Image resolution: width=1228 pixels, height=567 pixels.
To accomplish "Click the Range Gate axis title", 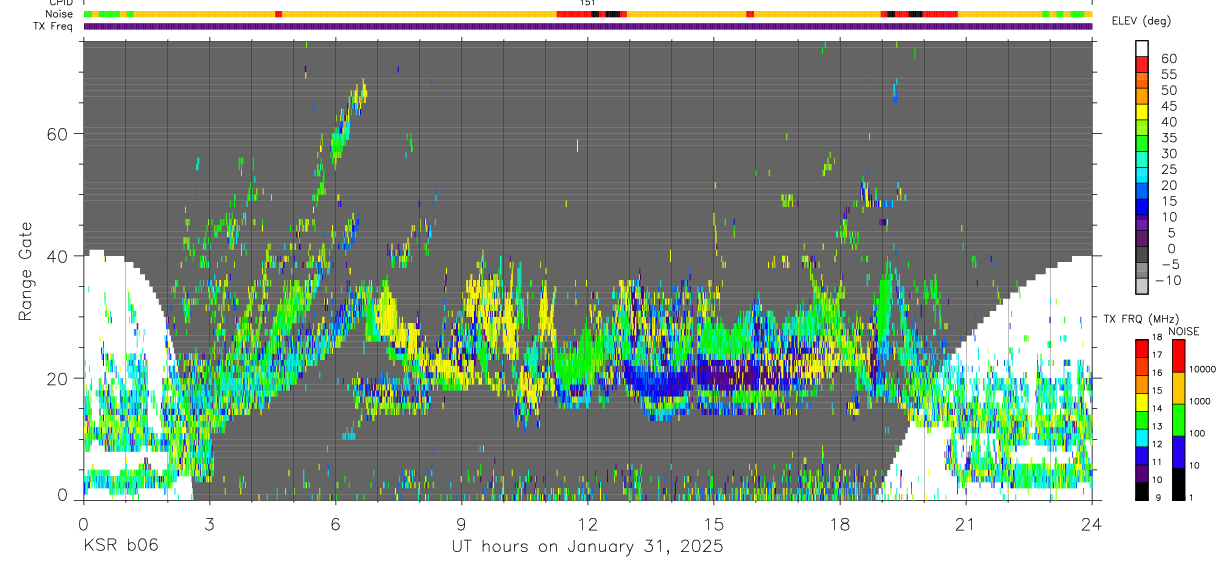I will [25, 274].
